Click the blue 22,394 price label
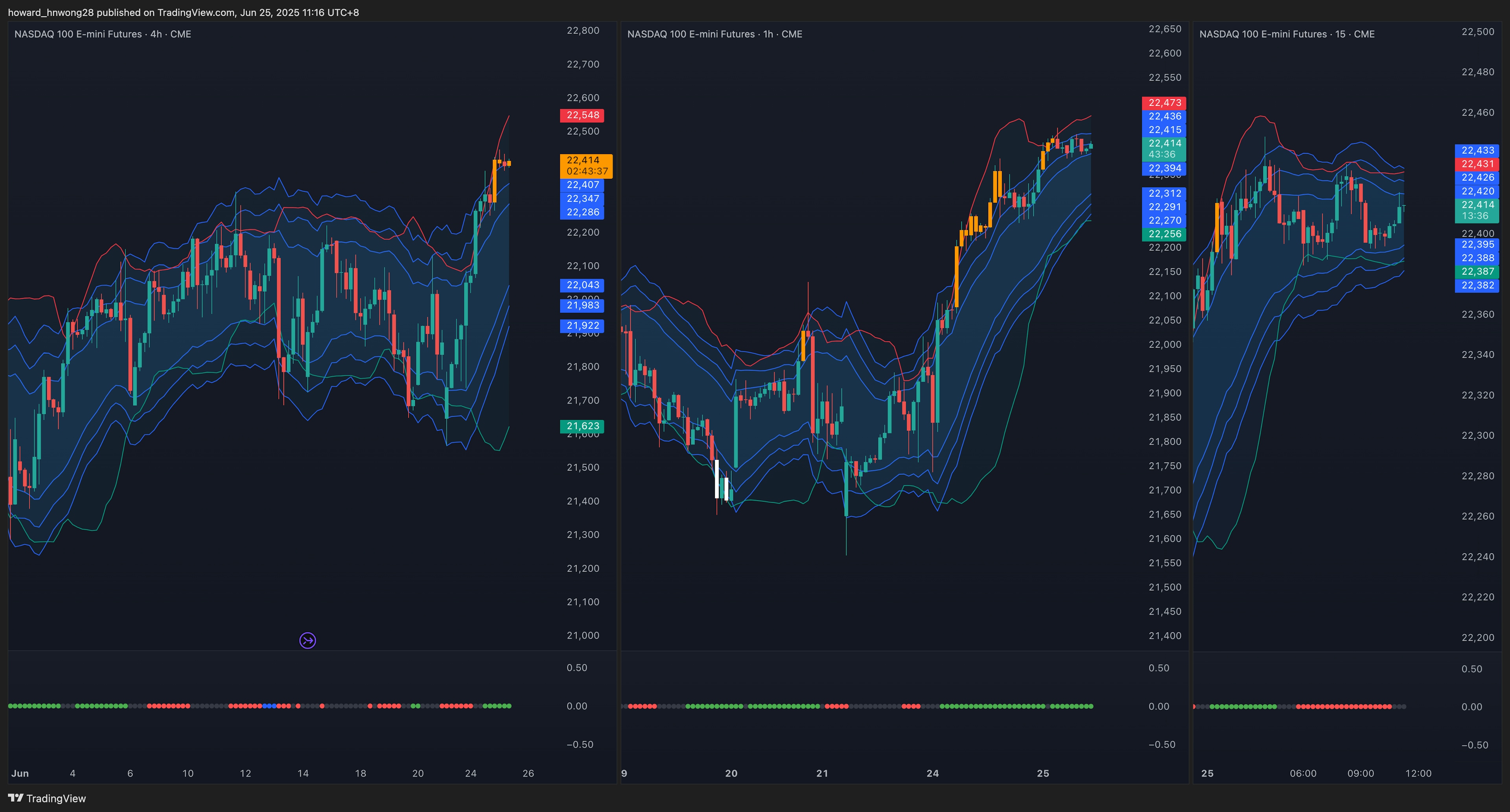1510x812 pixels. [1164, 169]
